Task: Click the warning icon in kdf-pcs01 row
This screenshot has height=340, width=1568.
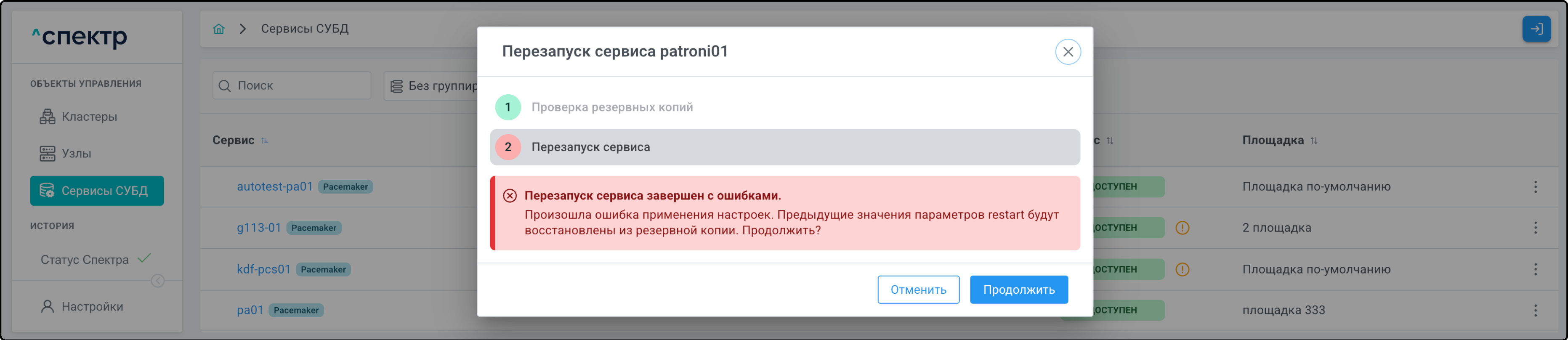Action: (1182, 269)
